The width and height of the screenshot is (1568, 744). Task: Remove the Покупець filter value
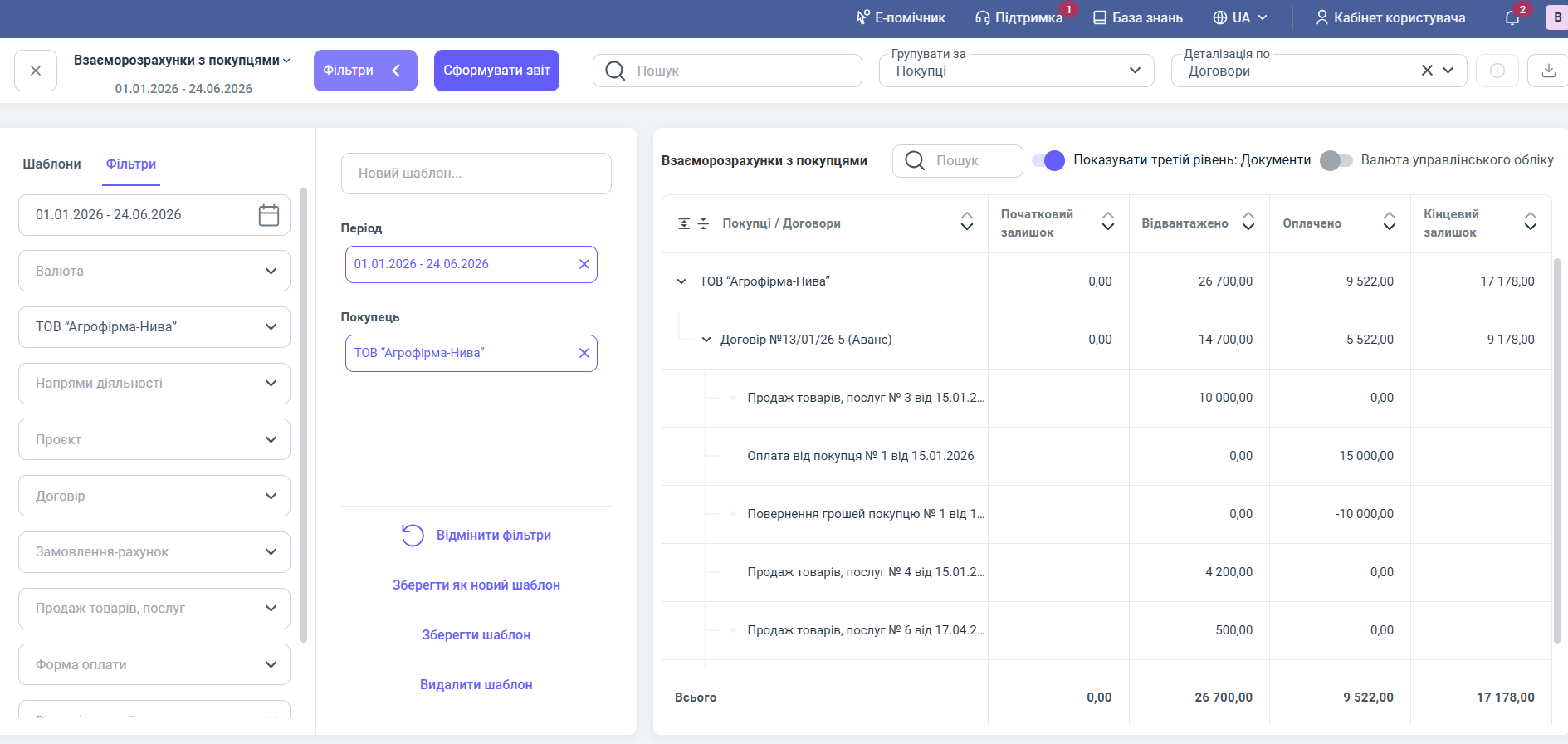pos(584,353)
